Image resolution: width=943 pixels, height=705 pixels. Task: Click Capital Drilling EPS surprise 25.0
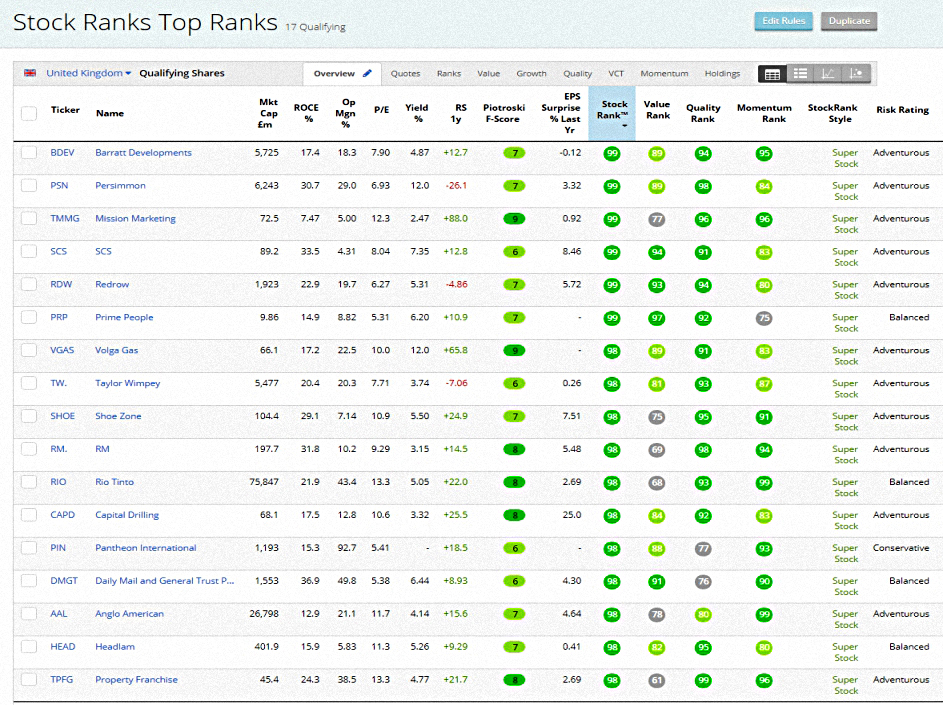click(572, 515)
